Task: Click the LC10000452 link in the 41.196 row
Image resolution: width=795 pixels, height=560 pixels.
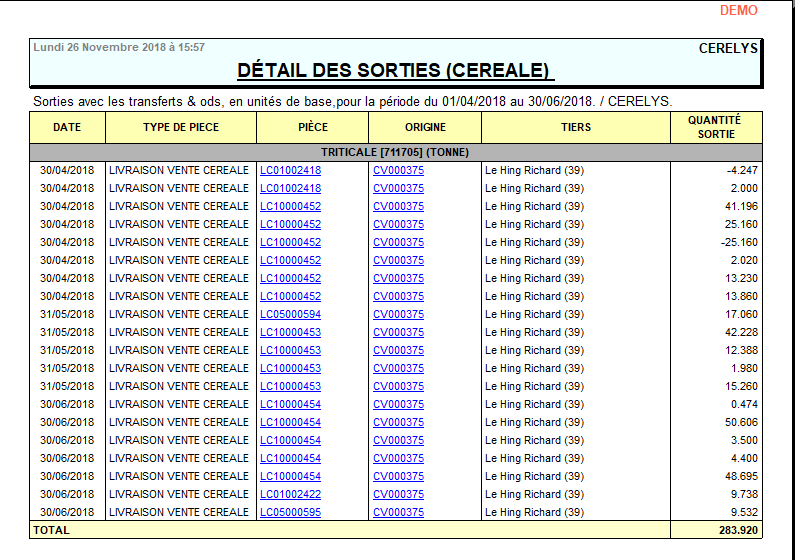Action: coord(290,206)
